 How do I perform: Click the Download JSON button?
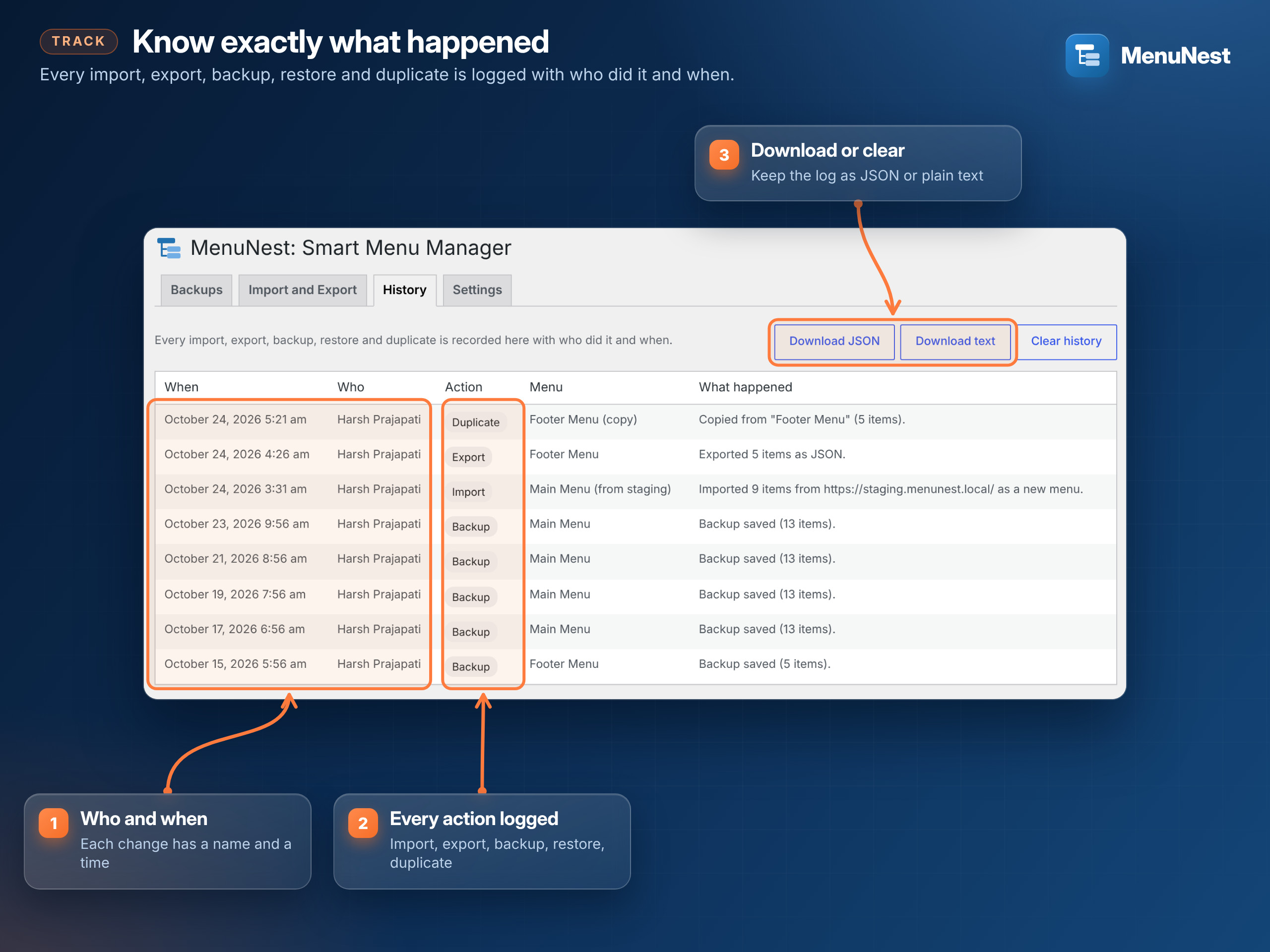pyautogui.click(x=834, y=342)
